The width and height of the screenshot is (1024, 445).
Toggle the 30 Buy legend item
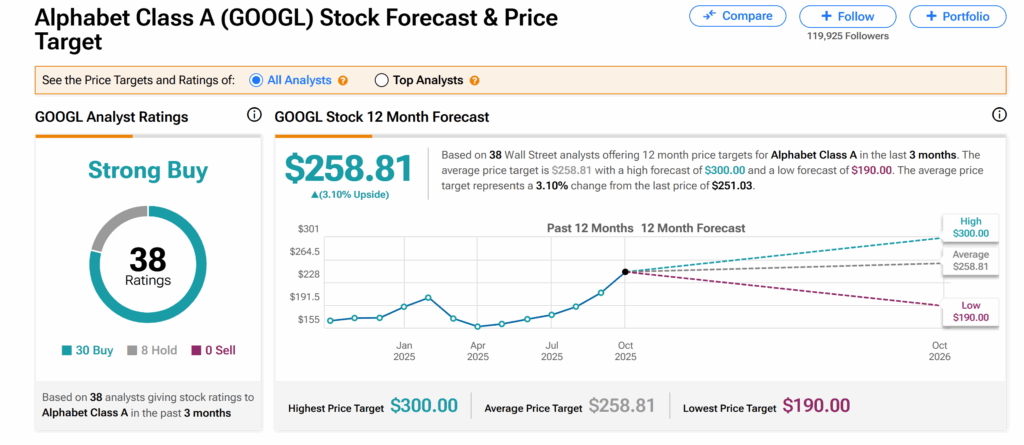[x=89, y=350]
